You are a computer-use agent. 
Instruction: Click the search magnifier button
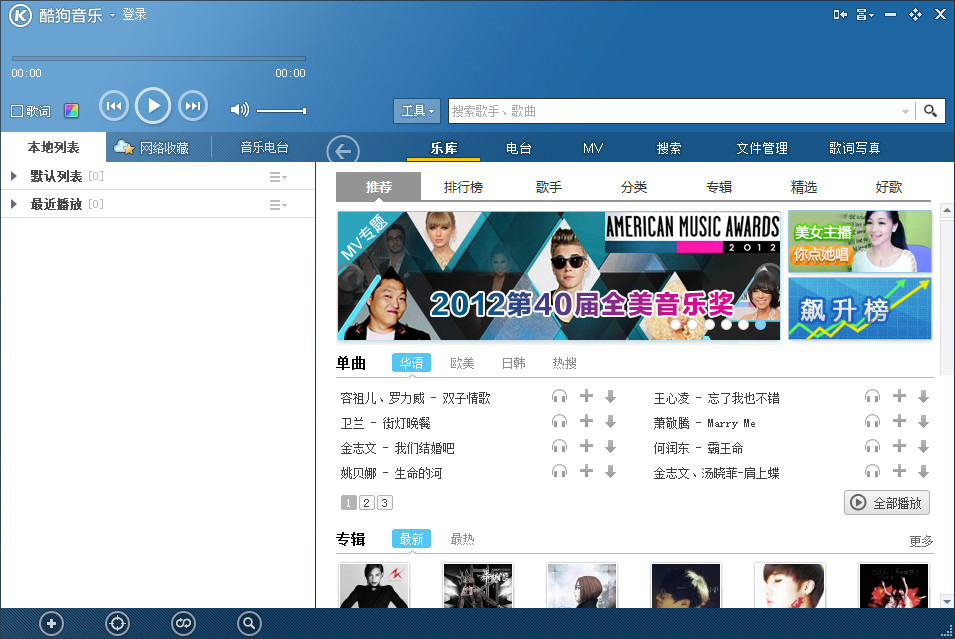930,111
